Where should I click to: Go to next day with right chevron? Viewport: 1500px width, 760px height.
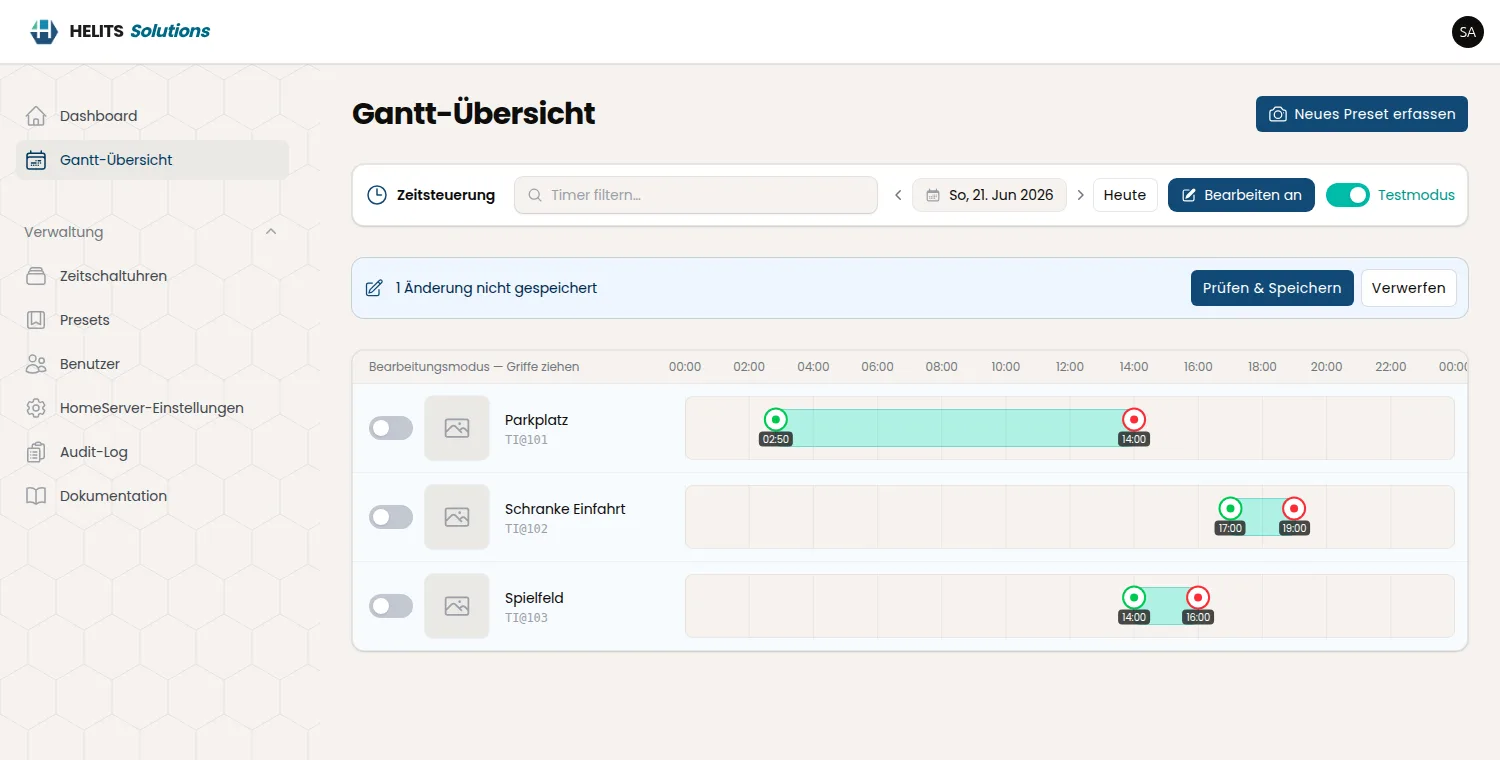point(1080,195)
